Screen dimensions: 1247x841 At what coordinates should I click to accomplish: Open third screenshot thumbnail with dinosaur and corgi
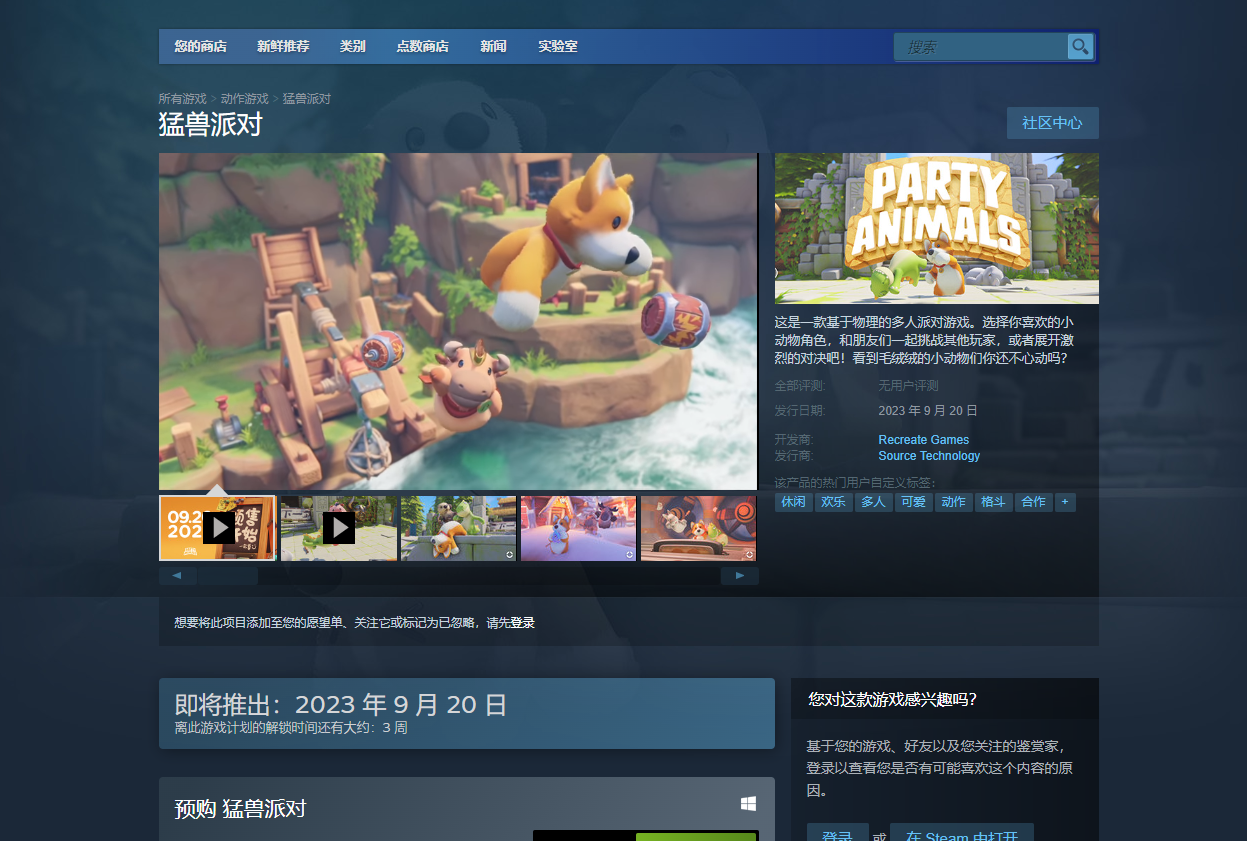pyautogui.click(x=458, y=528)
